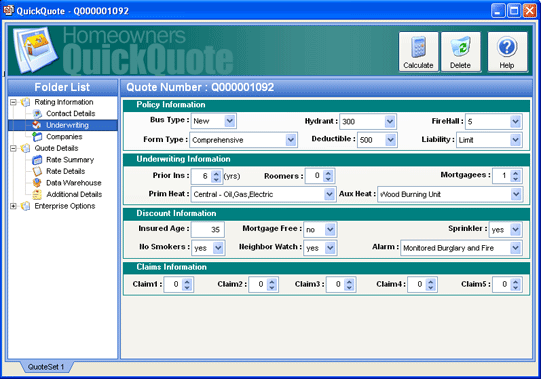Viewport: 541px width, 379px height.
Task: Click the Rating Information tree label
Action: click(64, 102)
